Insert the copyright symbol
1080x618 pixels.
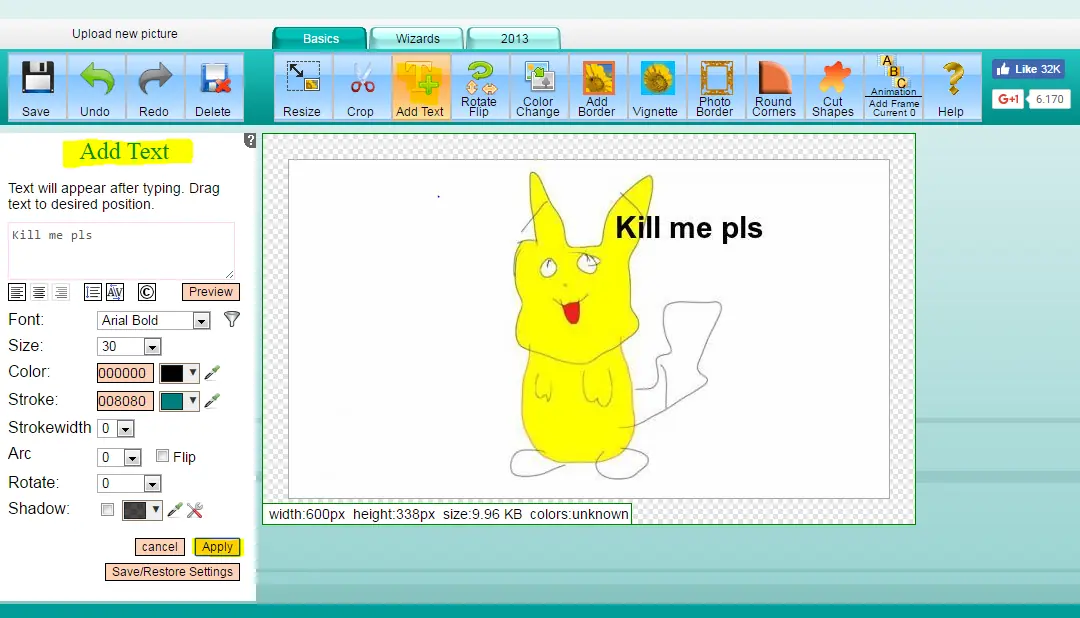point(147,292)
